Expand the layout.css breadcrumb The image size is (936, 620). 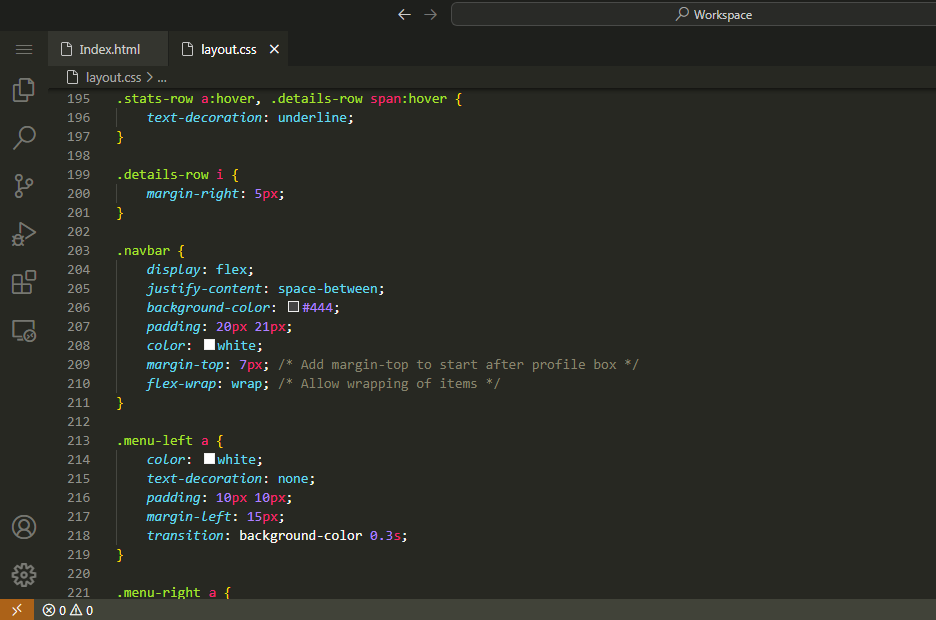tap(113, 77)
